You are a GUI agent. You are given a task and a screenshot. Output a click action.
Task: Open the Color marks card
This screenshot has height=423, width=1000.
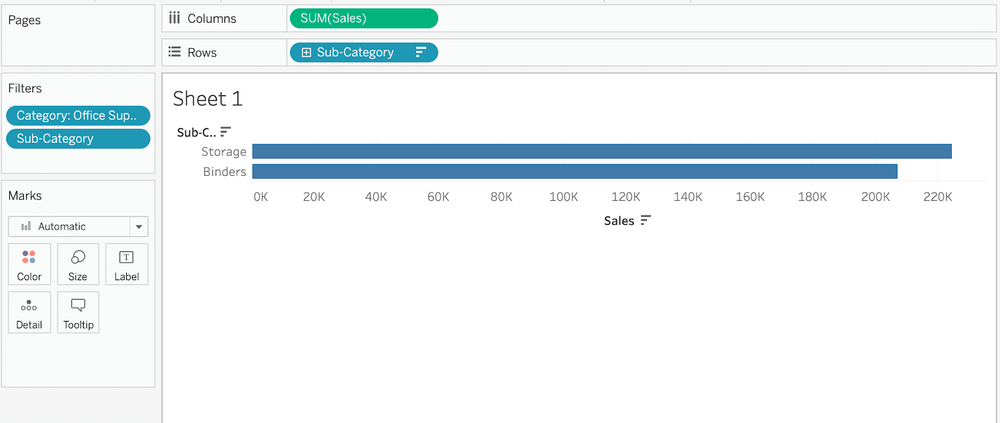pyautogui.click(x=29, y=264)
